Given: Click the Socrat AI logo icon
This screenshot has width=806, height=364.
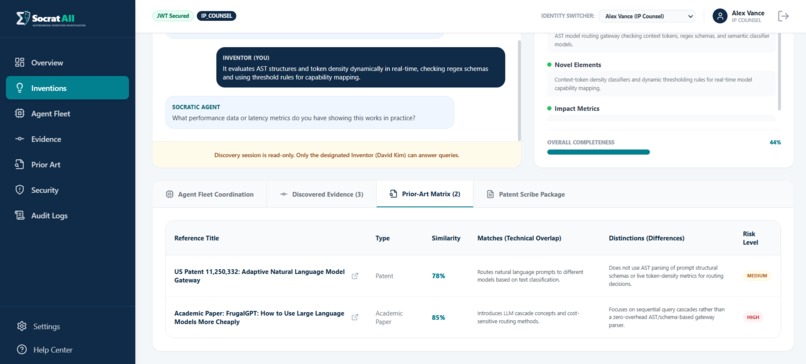Looking at the screenshot, I should 22,19.
